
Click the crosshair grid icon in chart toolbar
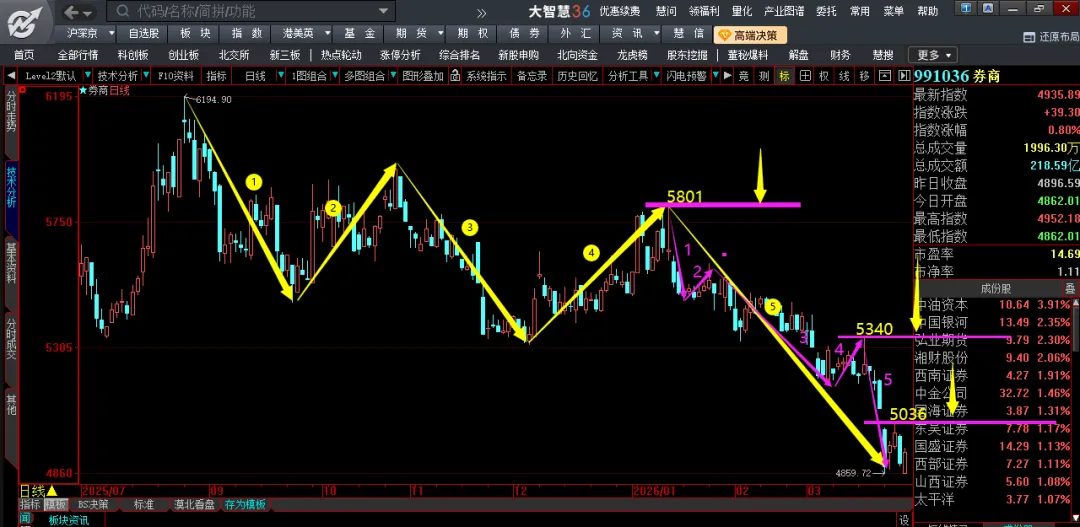804,76
